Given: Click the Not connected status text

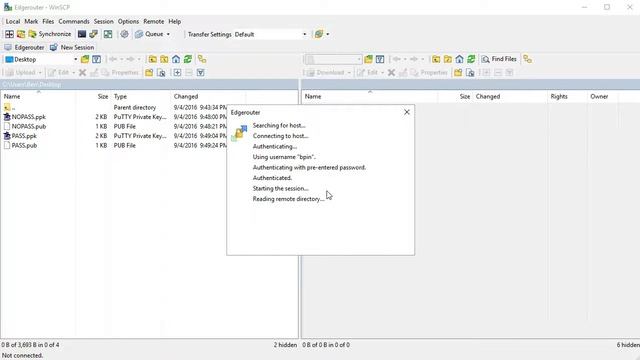Looking at the screenshot, I should 22,356.
